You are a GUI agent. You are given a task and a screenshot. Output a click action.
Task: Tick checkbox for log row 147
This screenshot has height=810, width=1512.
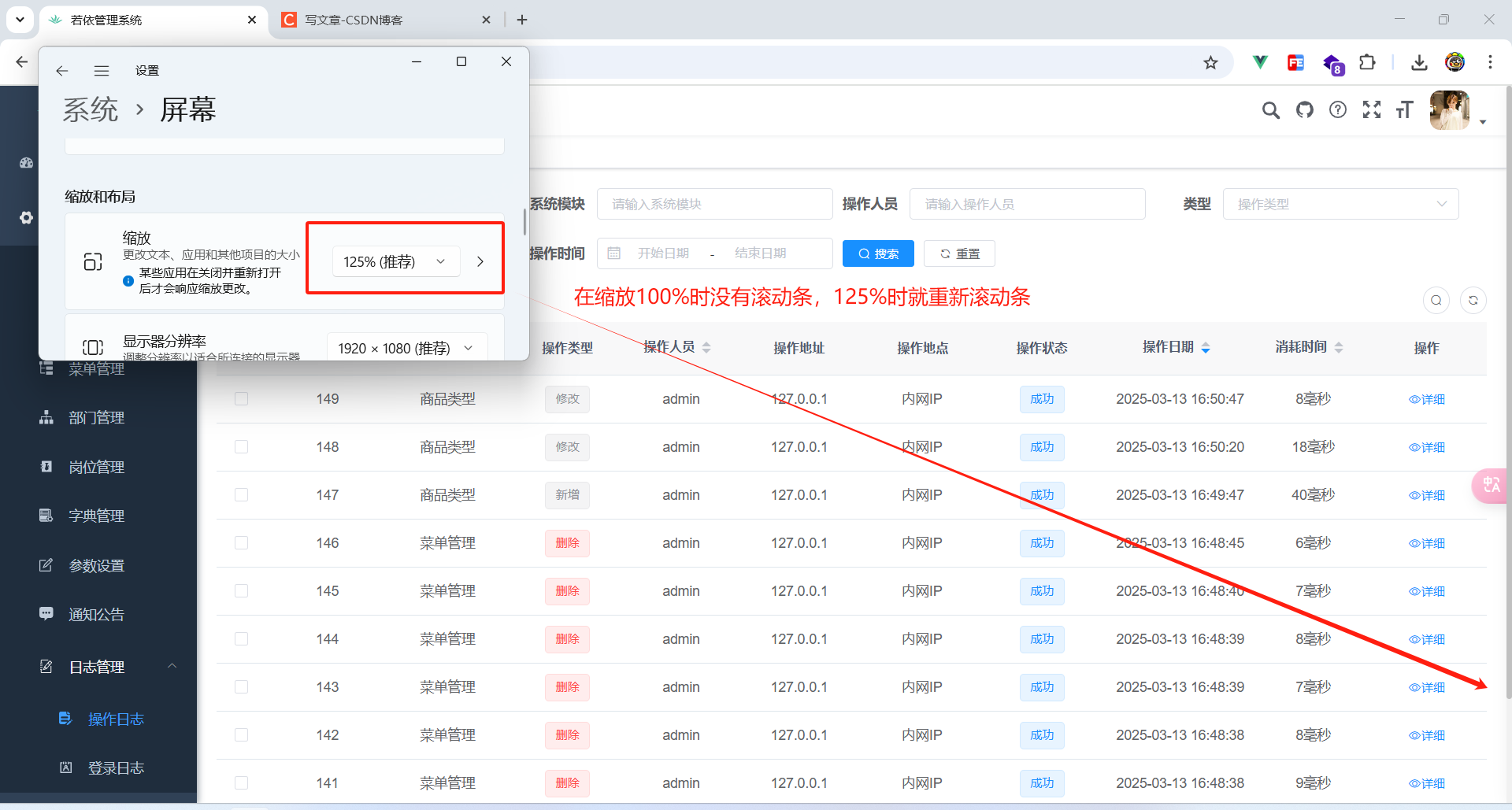(242, 495)
